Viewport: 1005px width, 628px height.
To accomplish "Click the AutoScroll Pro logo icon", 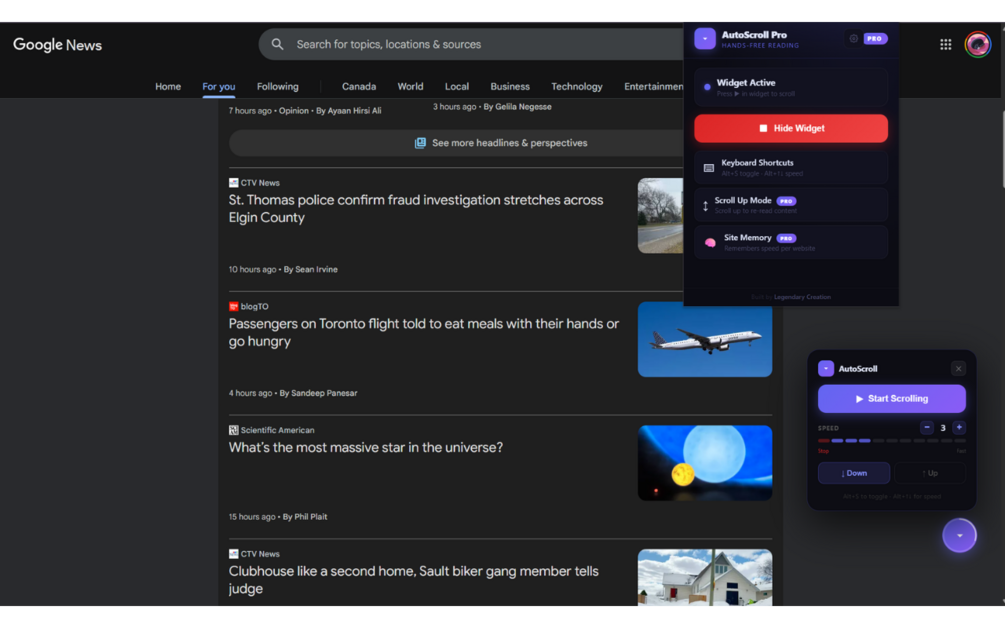I will 704,39.
